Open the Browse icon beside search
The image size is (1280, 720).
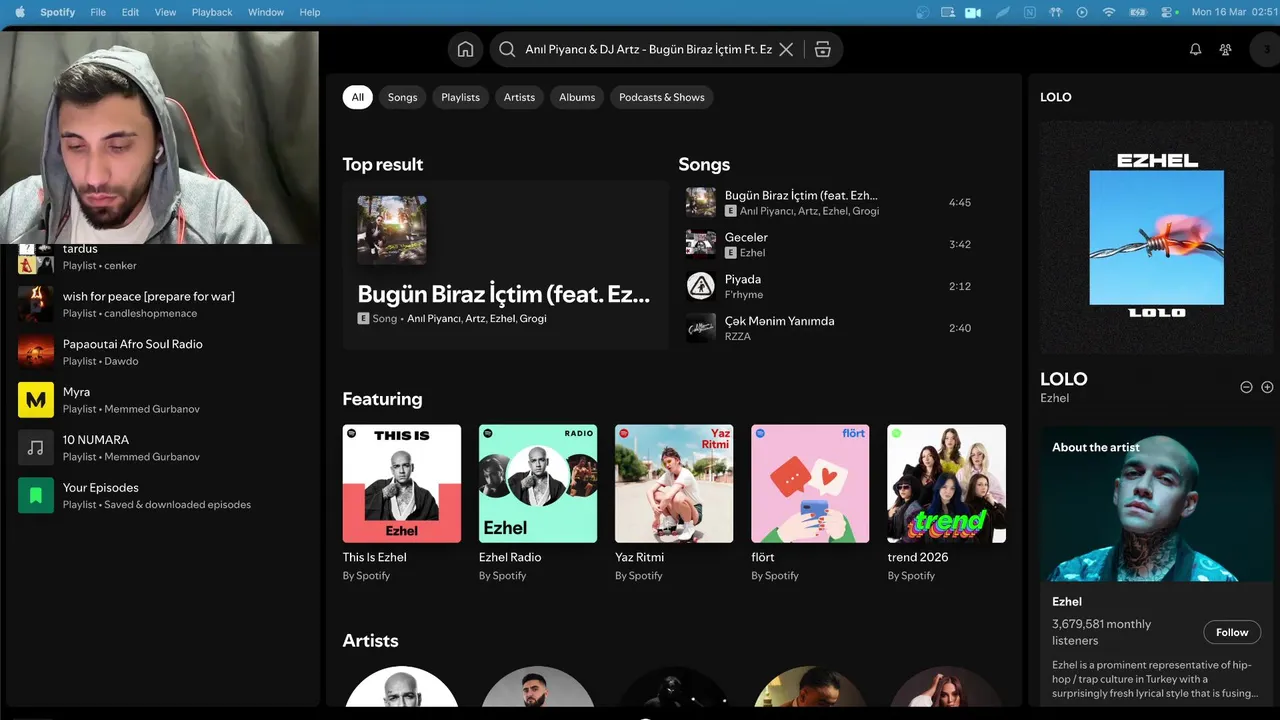coord(822,49)
